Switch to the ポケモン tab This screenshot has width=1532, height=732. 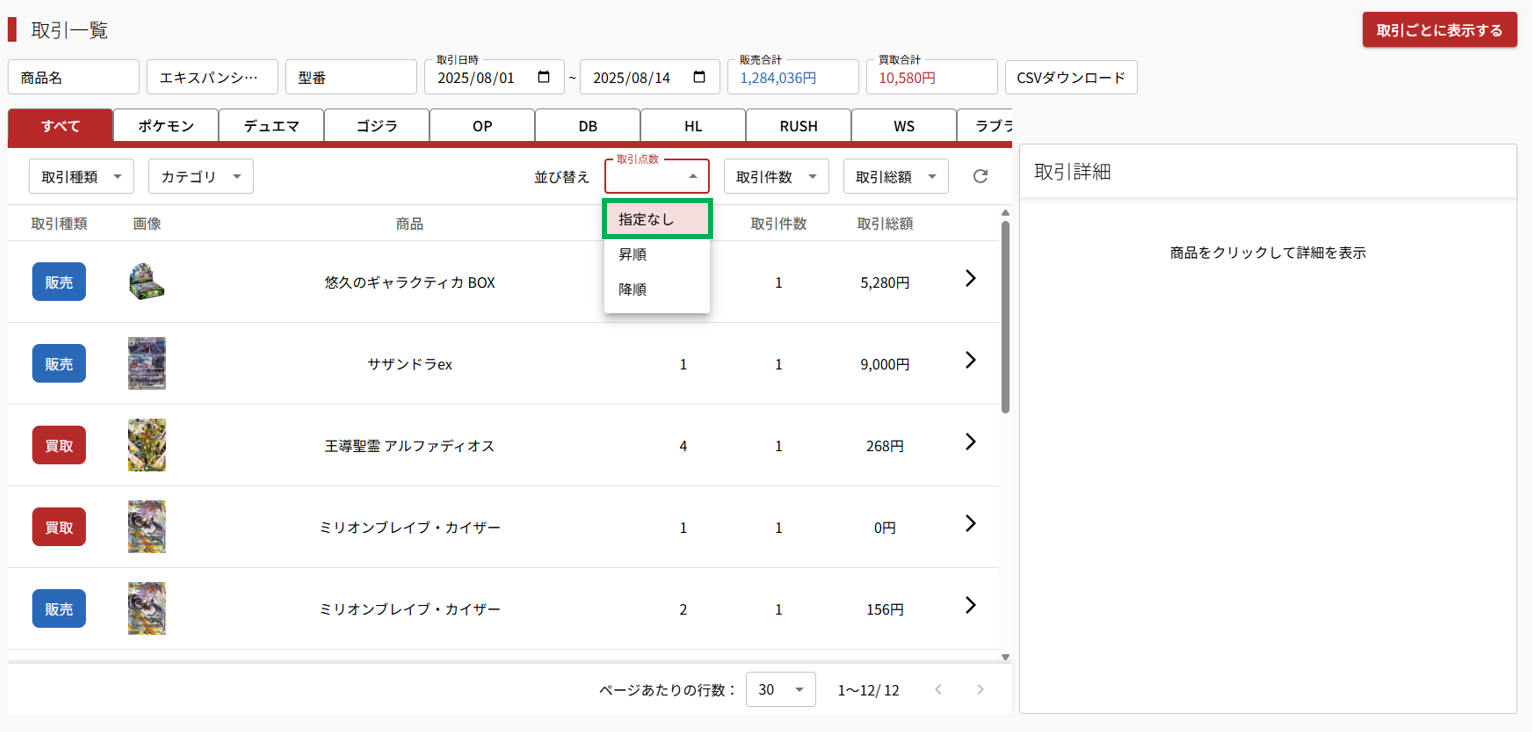166,126
